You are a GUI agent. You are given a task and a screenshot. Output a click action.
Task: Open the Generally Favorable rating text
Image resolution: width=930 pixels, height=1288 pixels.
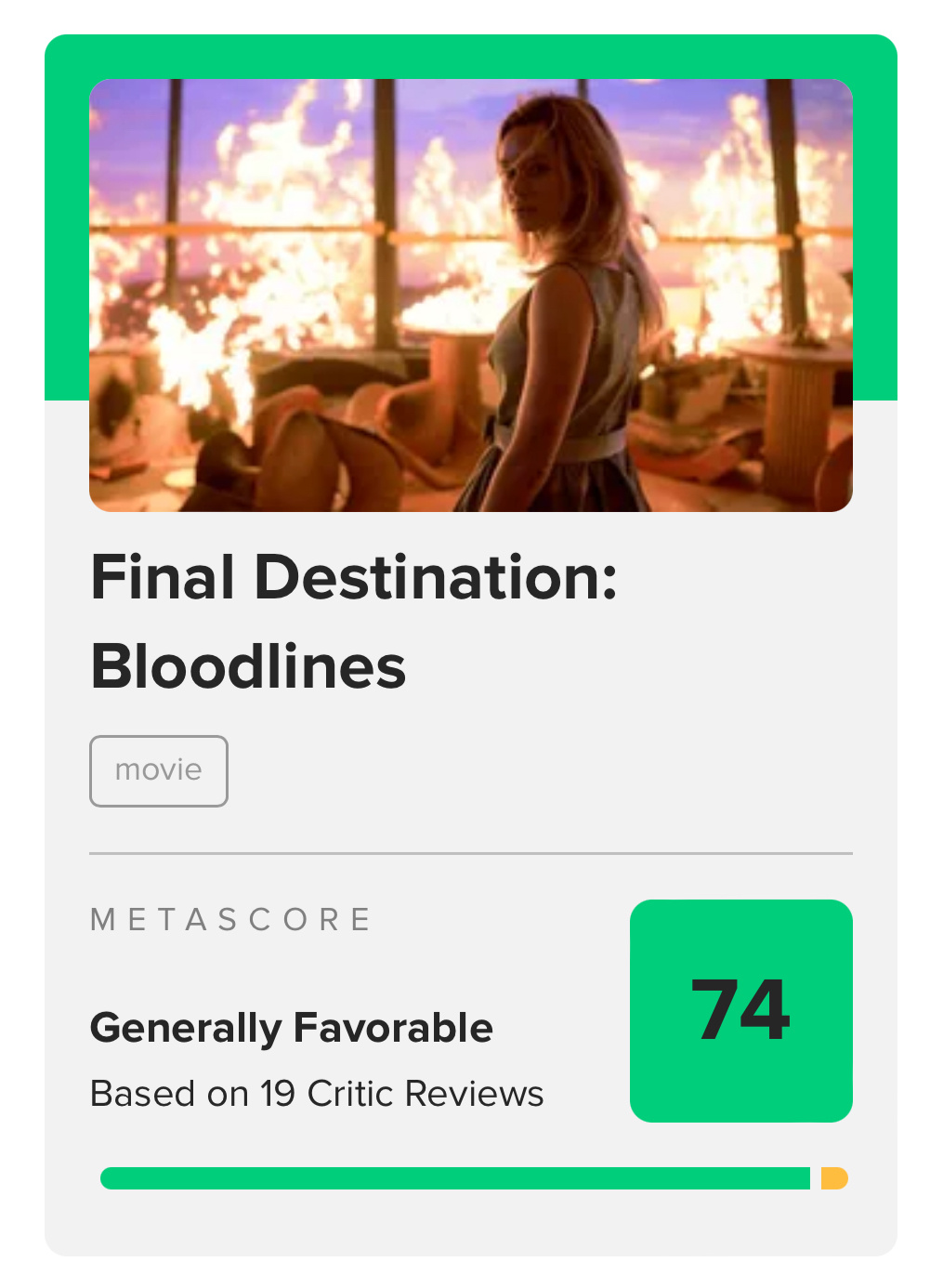(x=292, y=1029)
